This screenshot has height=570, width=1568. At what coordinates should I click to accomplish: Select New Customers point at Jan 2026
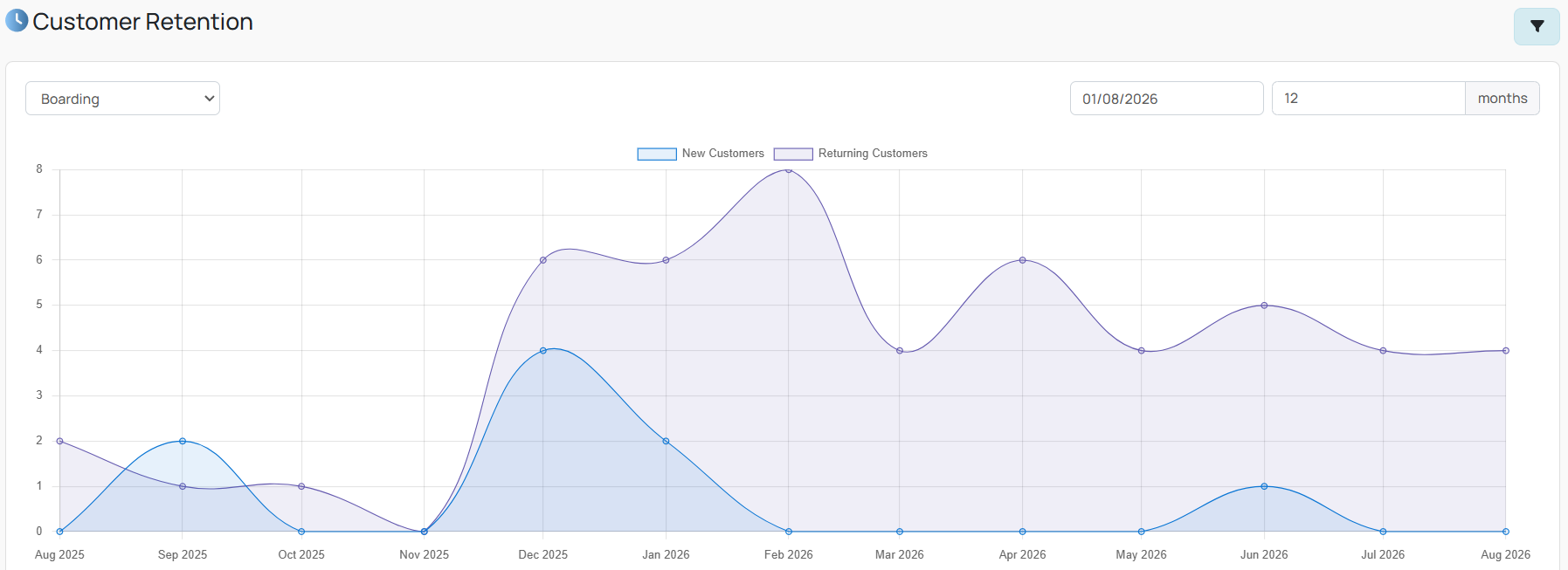pos(666,441)
